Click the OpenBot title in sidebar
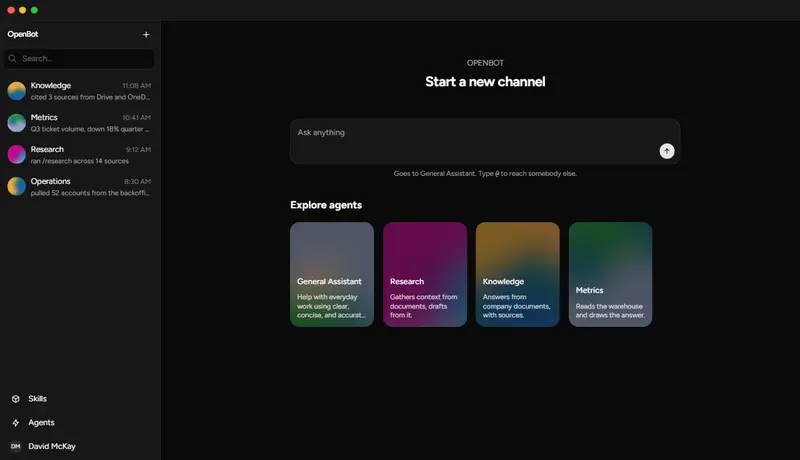The image size is (800, 460). (22, 34)
